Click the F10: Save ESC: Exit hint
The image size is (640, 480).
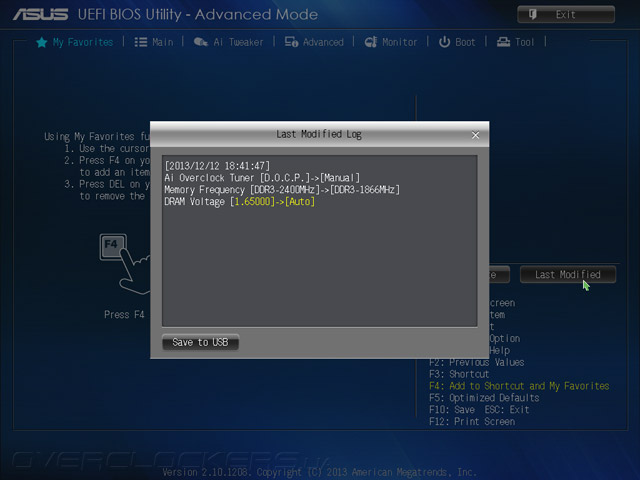click(x=479, y=410)
